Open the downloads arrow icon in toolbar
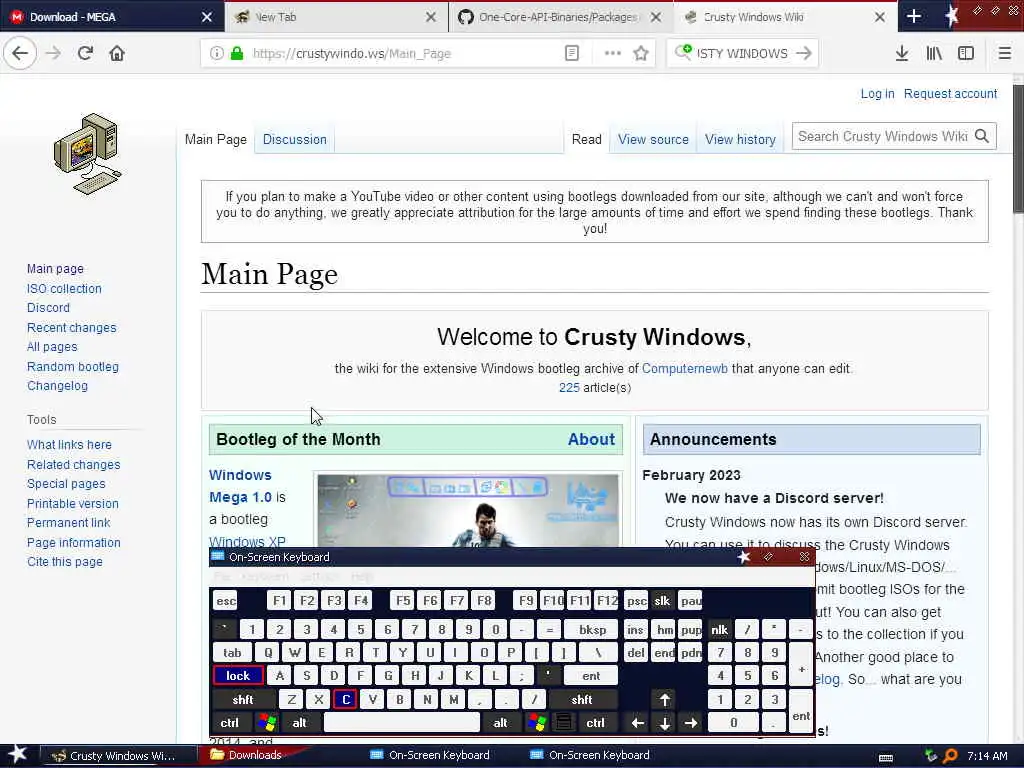The height and width of the screenshot is (768, 1024). [902, 54]
